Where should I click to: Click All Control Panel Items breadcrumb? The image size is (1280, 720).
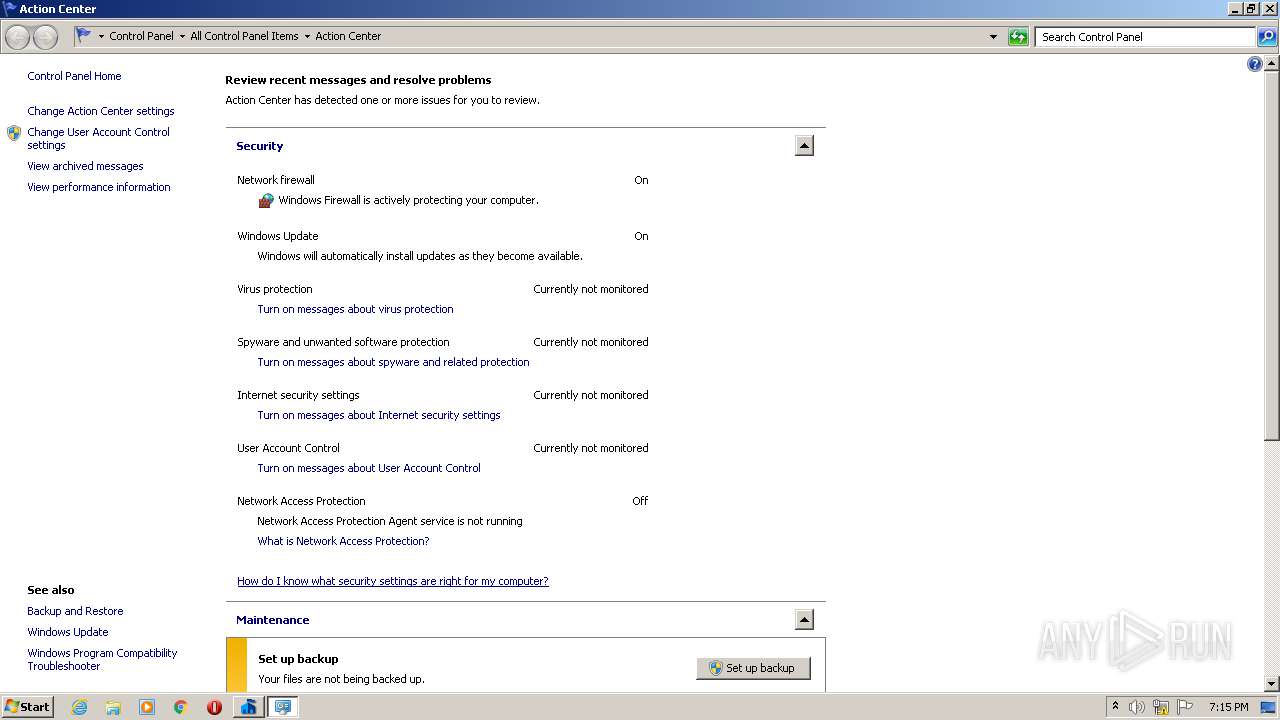pos(244,36)
